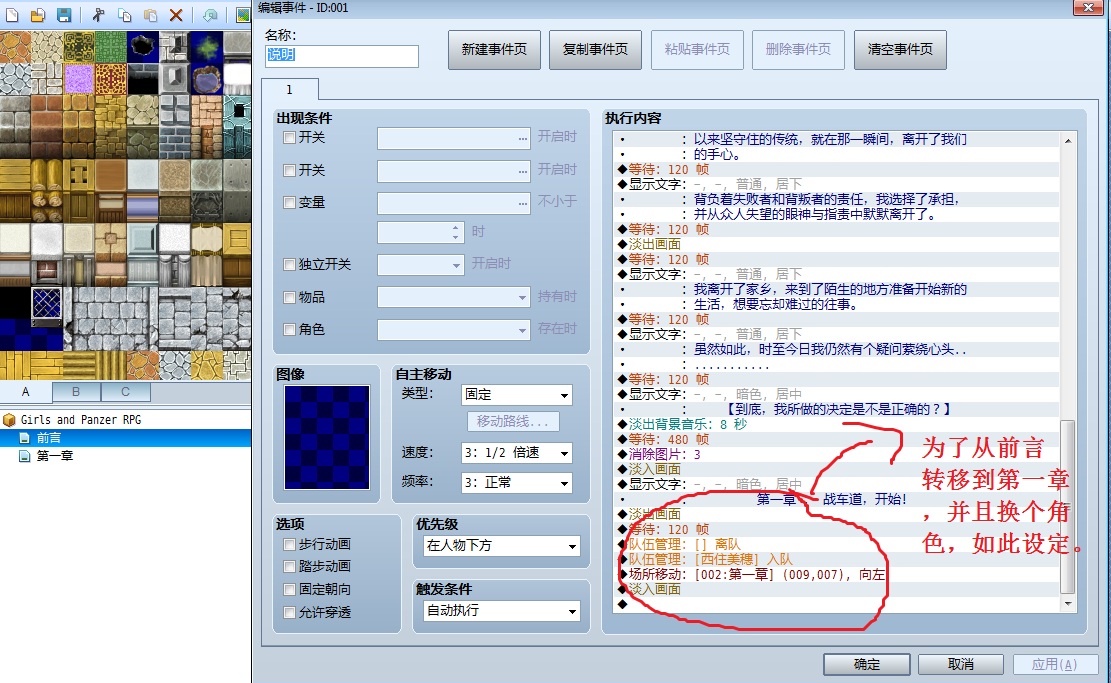
Task: Open the 触发条件 dropdown showing 自动执行
Action: click(x=502, y=611)
